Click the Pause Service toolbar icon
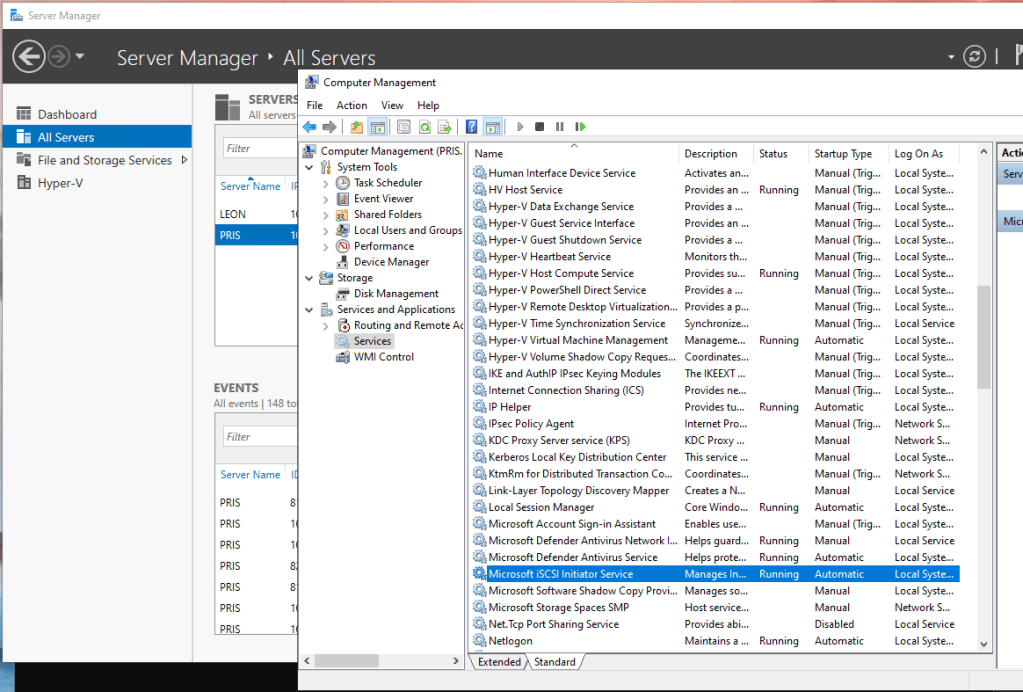 pos(560,127)
